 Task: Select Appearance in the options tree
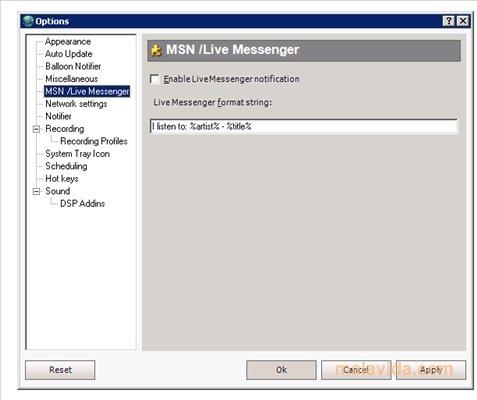[x=68, y=42]
